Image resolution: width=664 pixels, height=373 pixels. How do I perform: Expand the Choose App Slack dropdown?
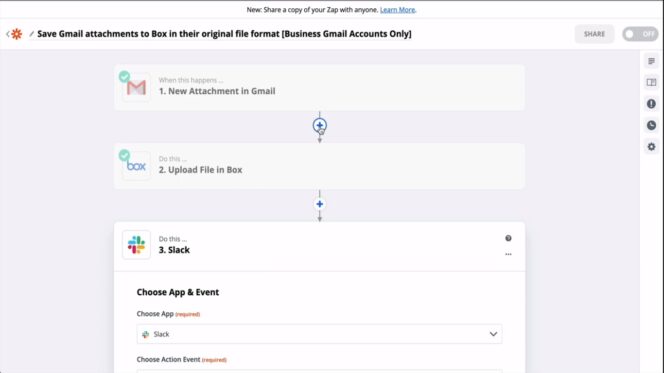pyautogui.click(x=319, y=334)
